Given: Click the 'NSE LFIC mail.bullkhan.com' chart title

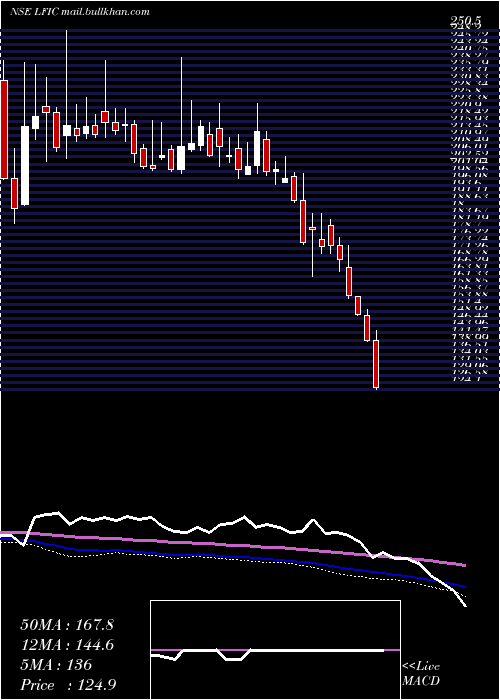Looking at the screenshot, I should coord(79,12).
